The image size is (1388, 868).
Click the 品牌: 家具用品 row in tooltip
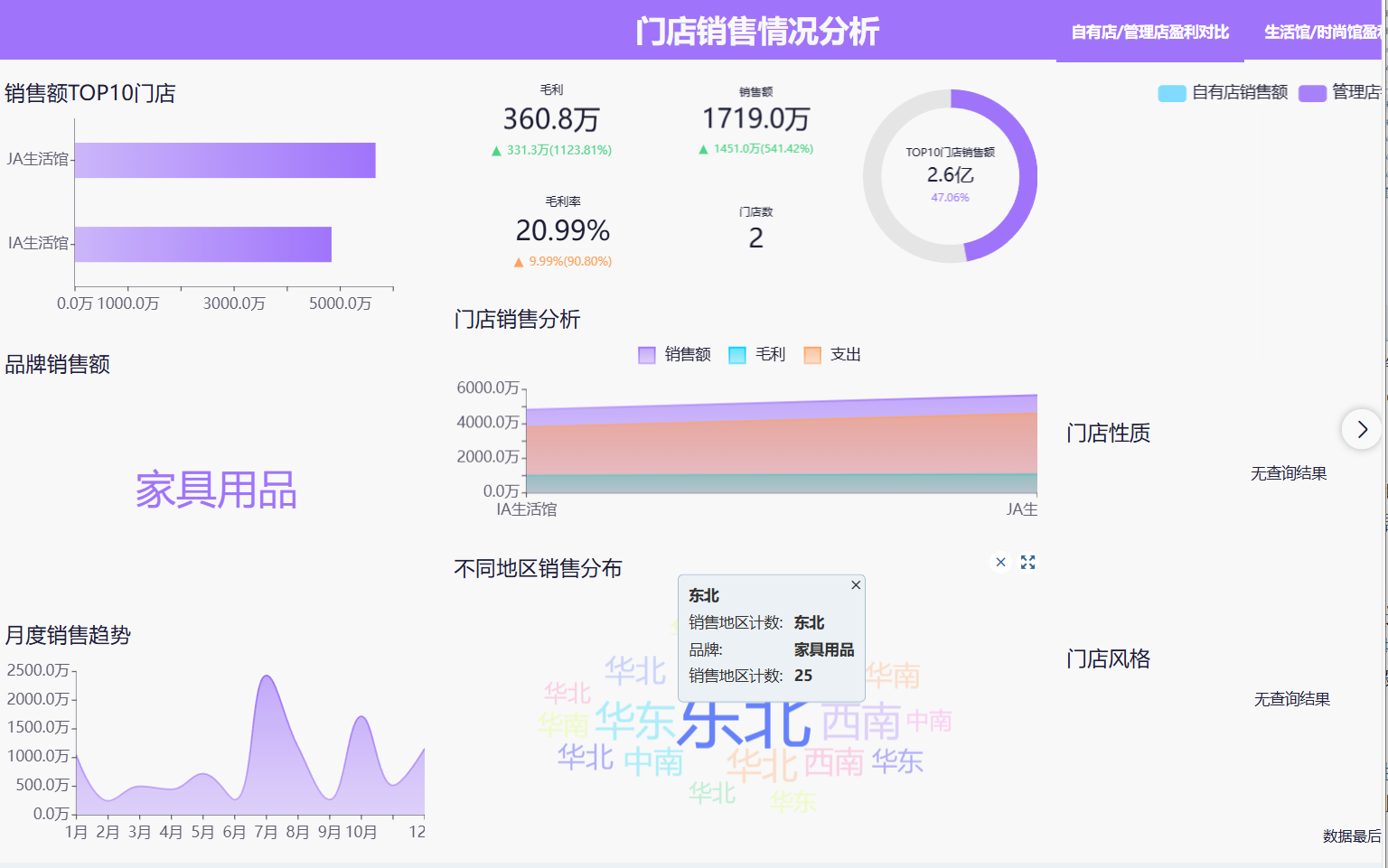(771, 649)
